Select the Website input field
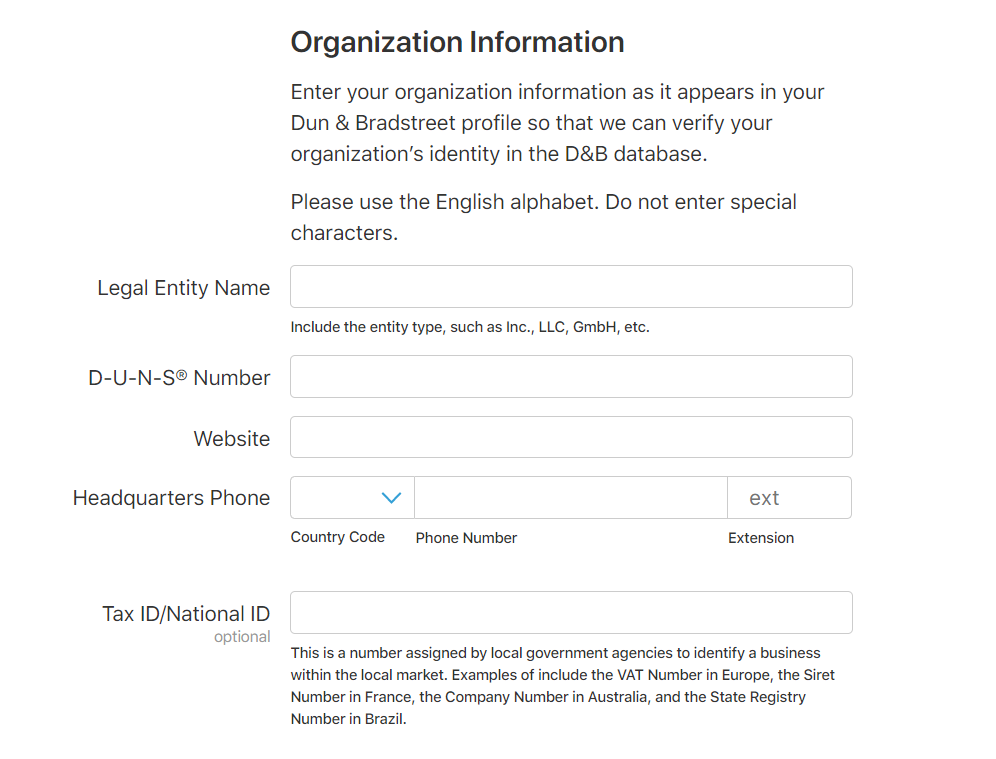 pyautogui.click(x=571, y=437)
